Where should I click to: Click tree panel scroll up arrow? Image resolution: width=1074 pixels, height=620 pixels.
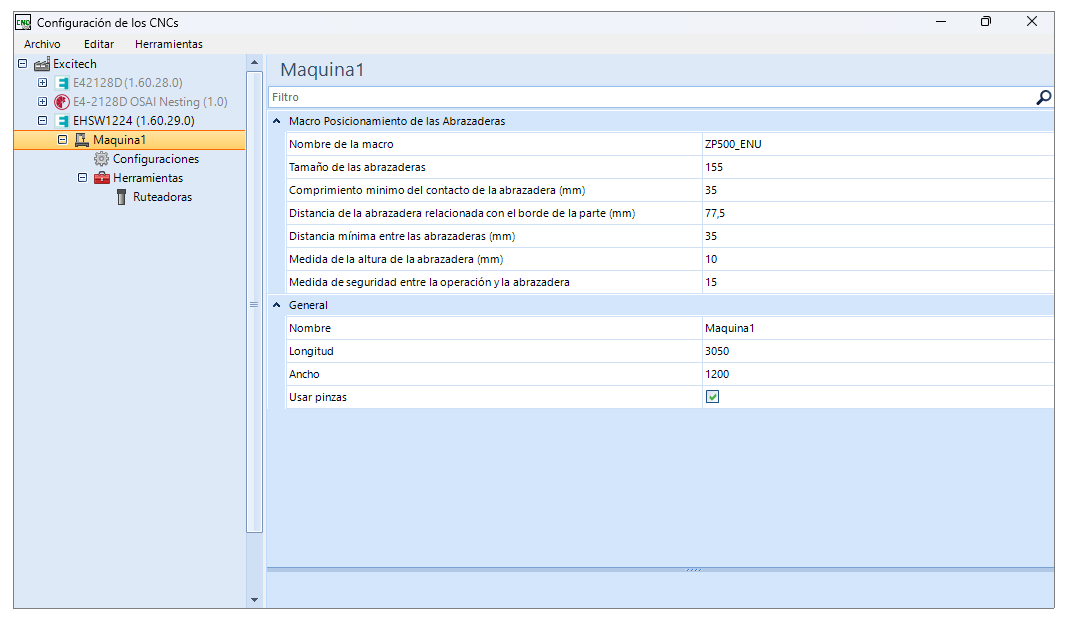[x=254, y=63]
